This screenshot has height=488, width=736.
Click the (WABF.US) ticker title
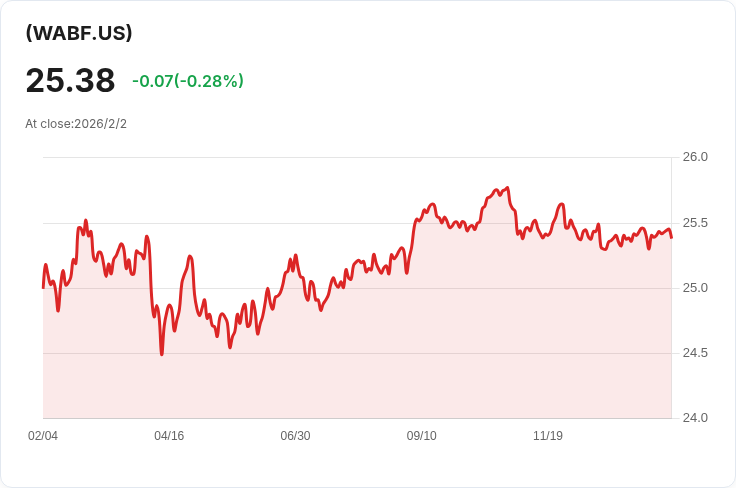79,33
